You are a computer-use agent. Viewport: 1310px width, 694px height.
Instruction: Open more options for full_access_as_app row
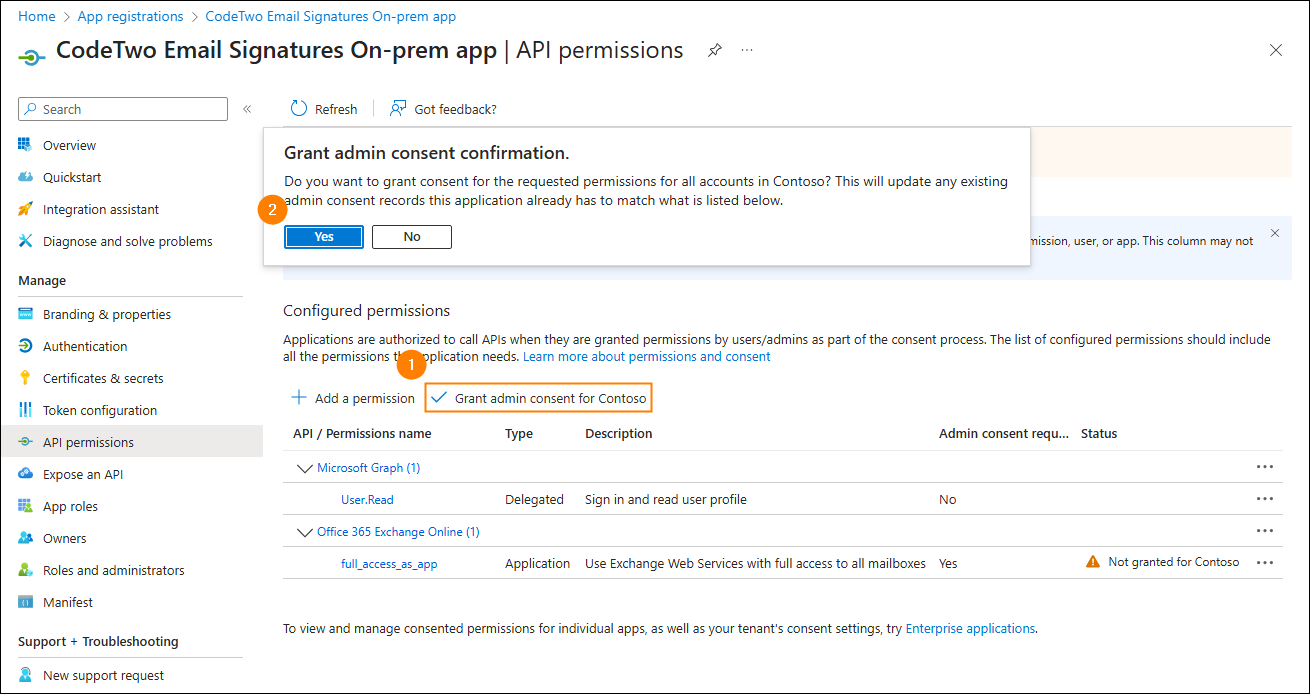pyautogui.click(x=1264, y=563)
